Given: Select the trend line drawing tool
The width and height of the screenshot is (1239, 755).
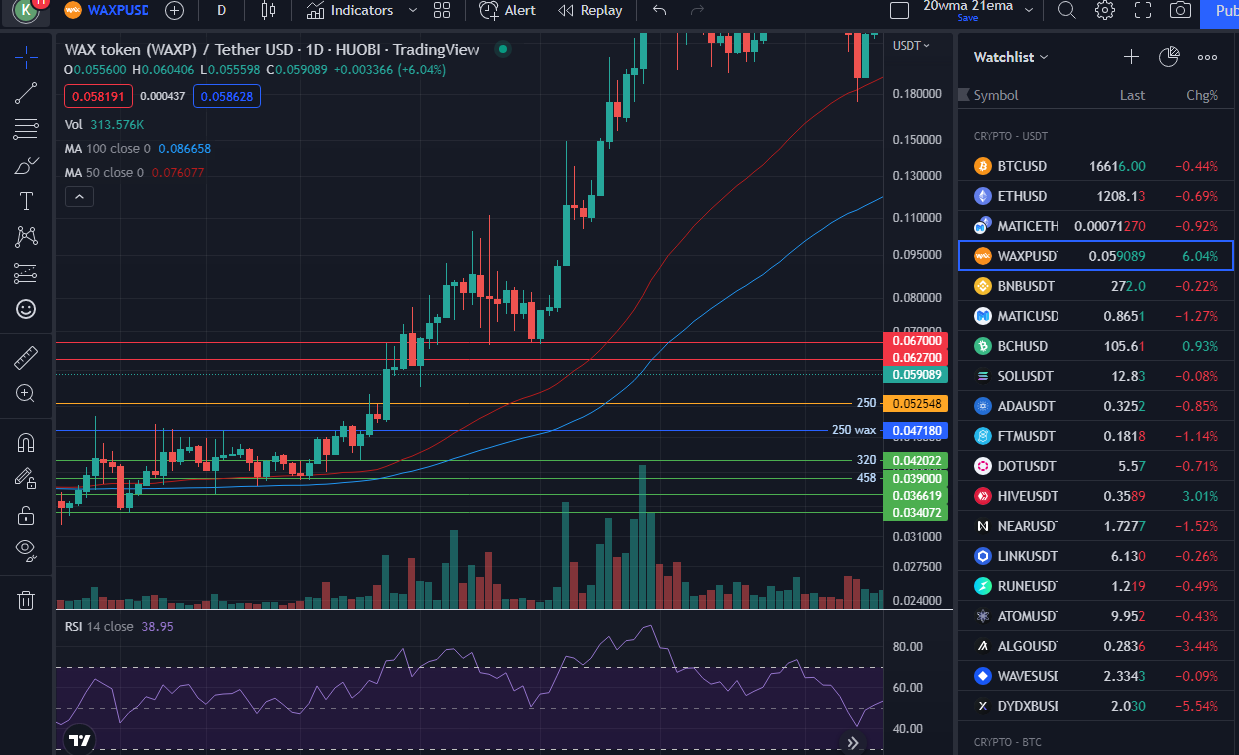Looking at the screenshot, I should point(26,94).
